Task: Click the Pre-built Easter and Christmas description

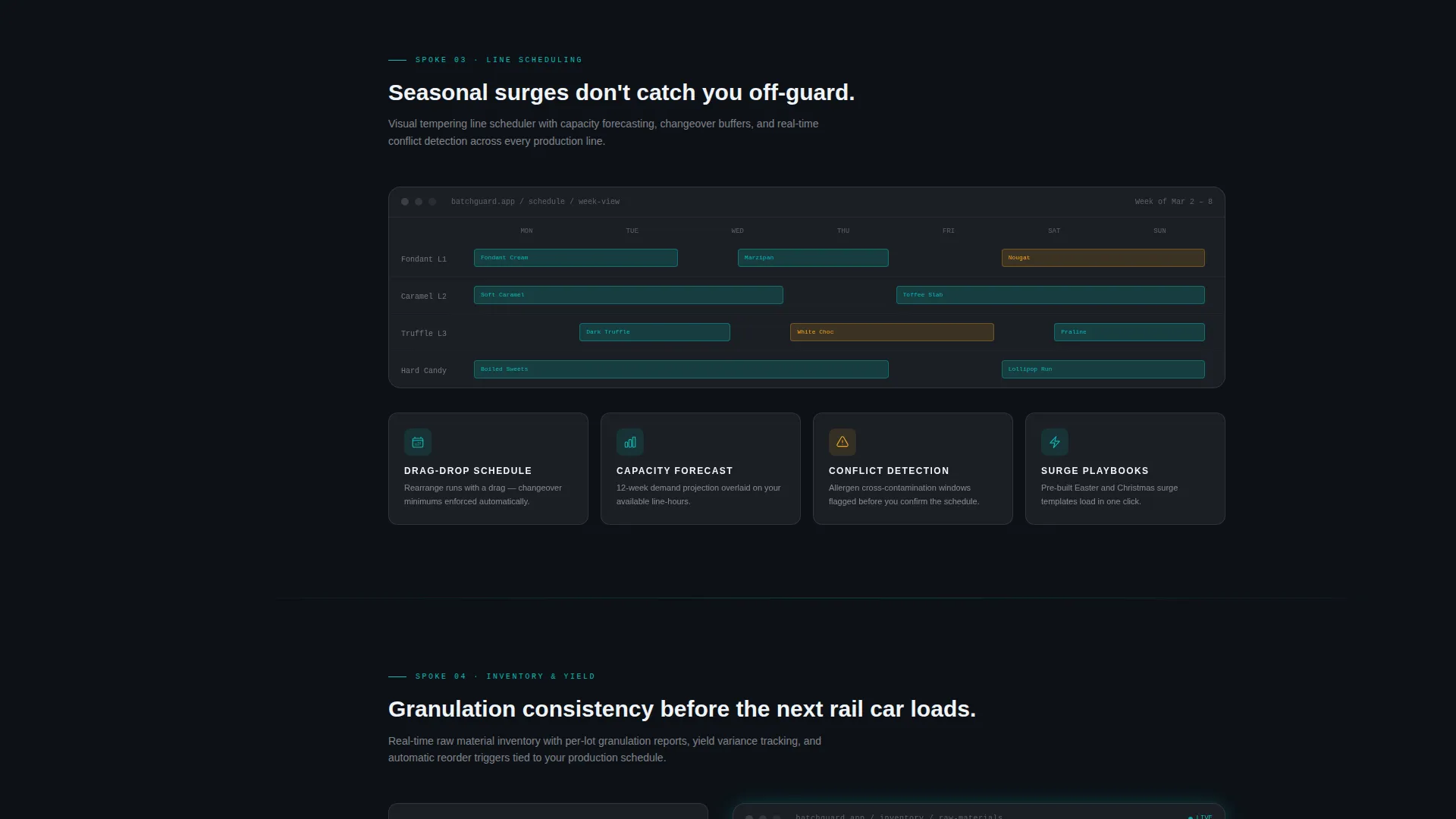Action: [1109, 494]
